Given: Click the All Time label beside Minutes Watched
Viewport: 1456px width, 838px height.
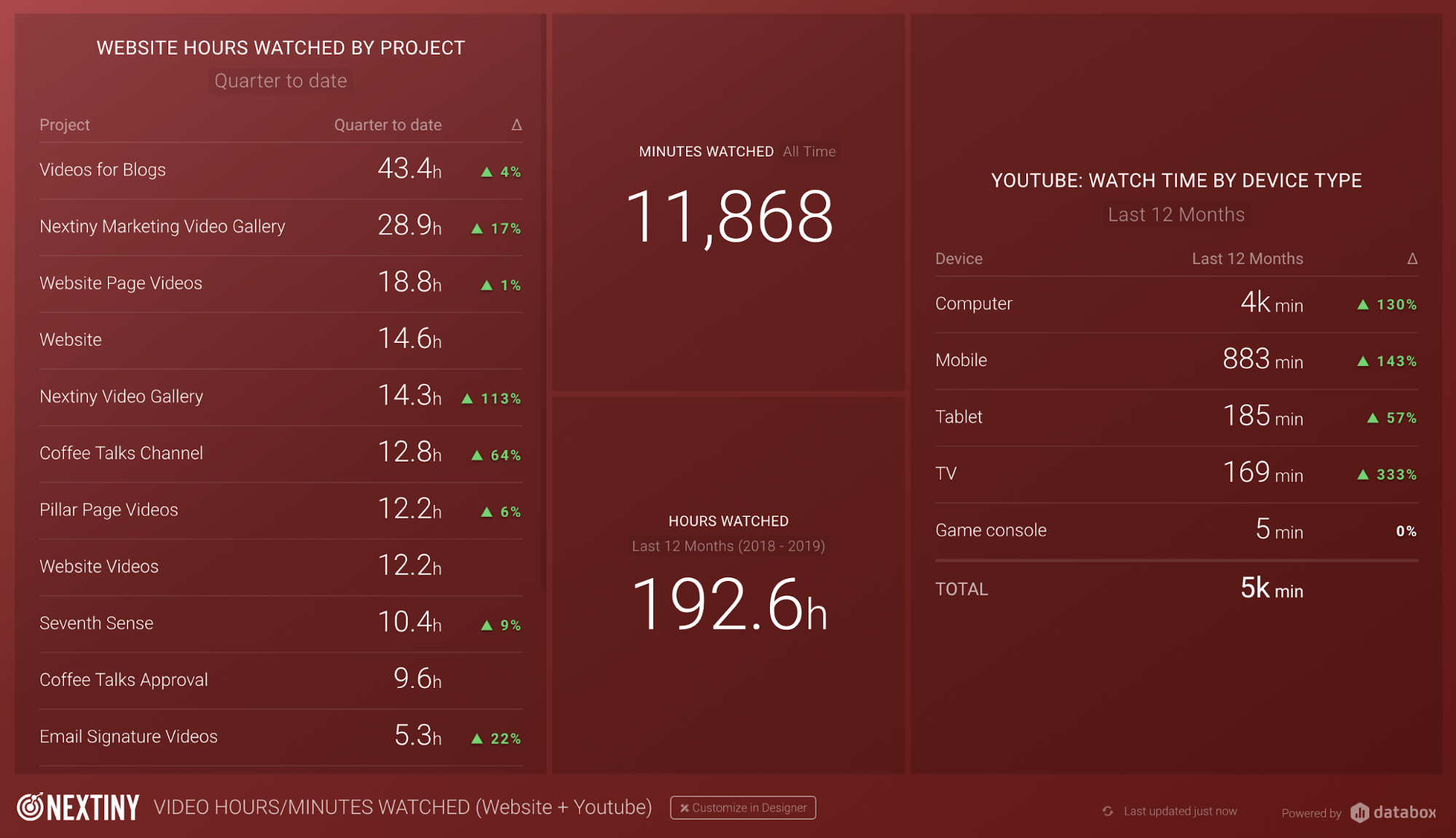Looking at the screenshot, I should pos(808,151).
